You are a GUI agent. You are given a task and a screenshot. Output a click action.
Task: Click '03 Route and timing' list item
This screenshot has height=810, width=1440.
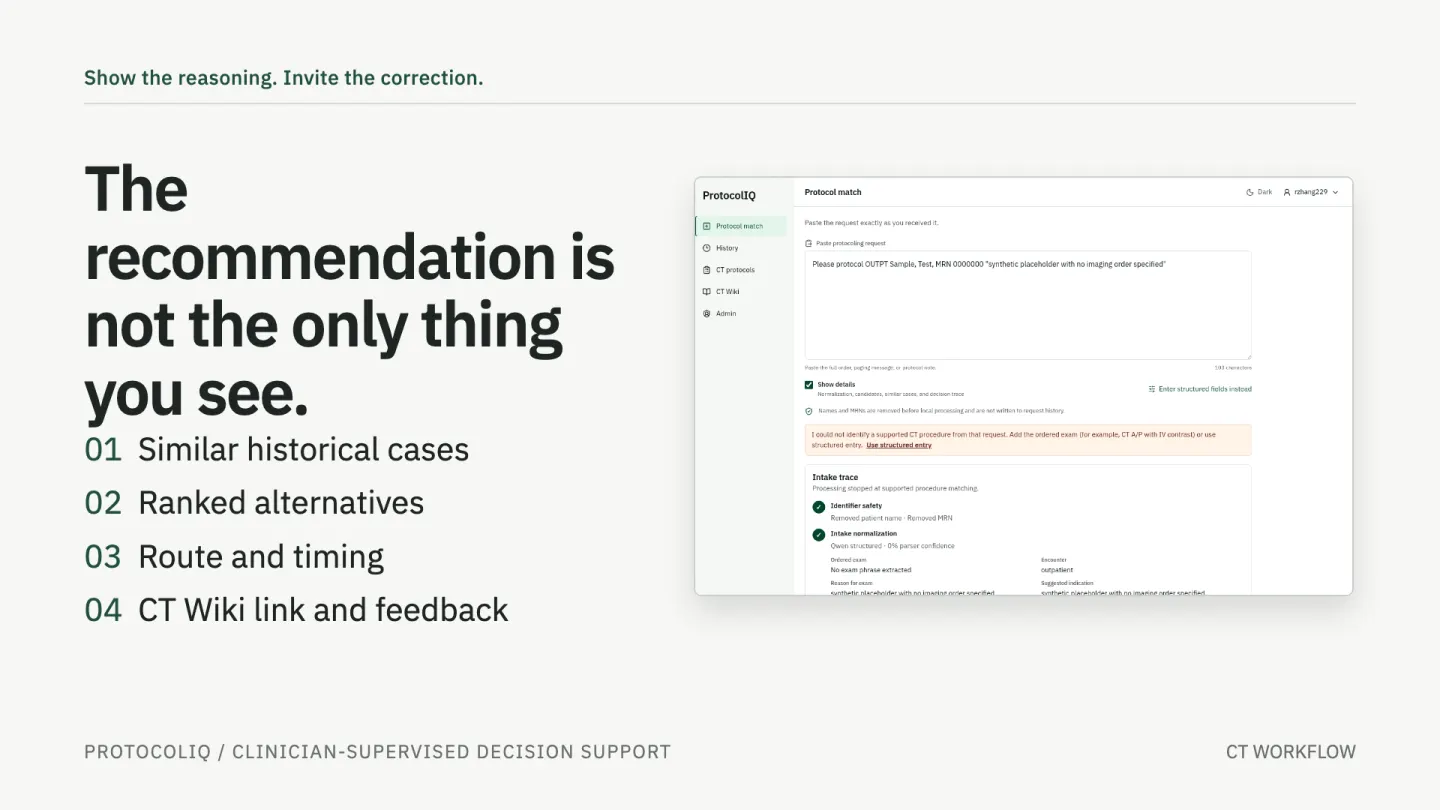234,557
